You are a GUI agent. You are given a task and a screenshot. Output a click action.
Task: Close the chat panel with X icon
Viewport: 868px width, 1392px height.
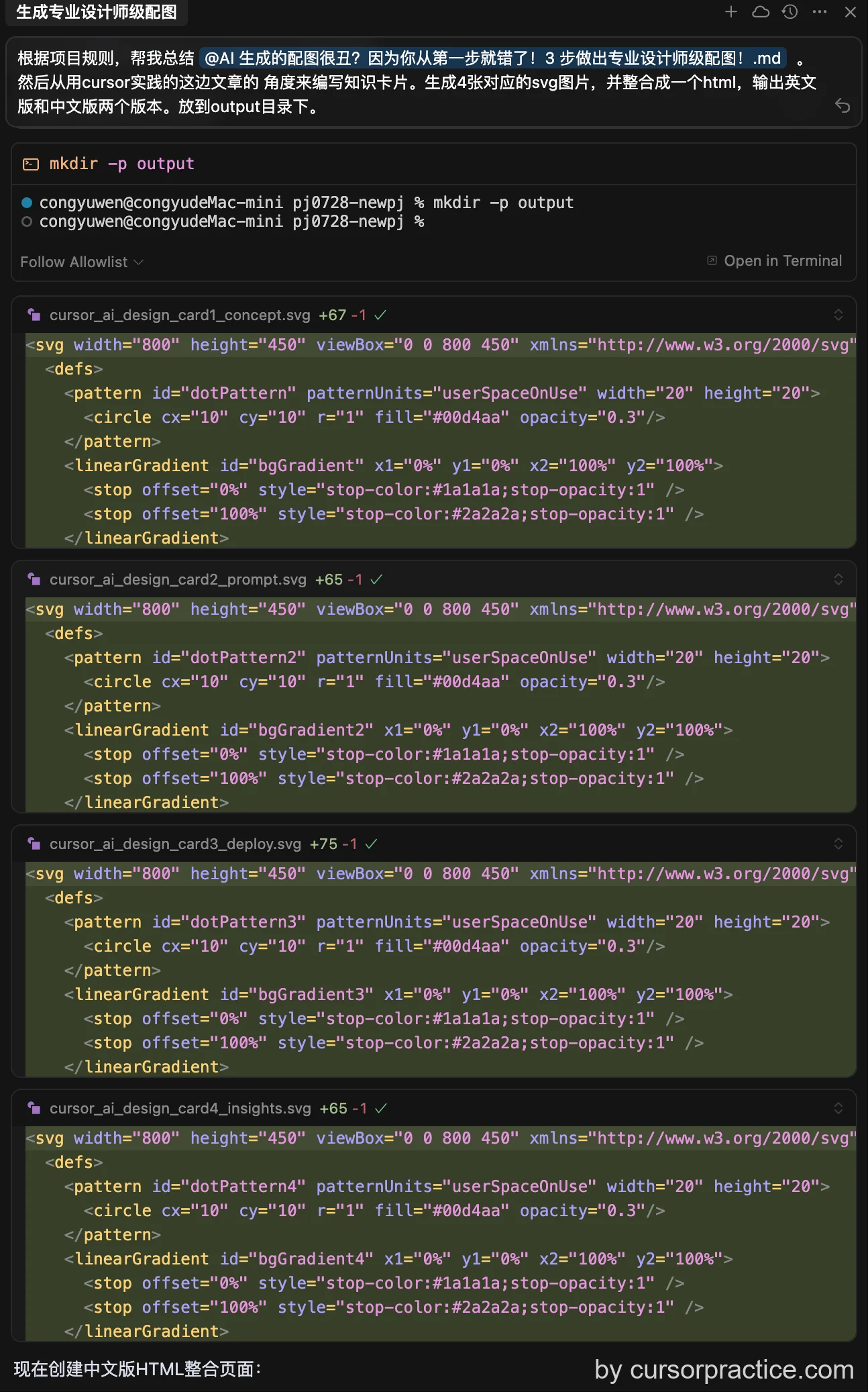(851, 11)
